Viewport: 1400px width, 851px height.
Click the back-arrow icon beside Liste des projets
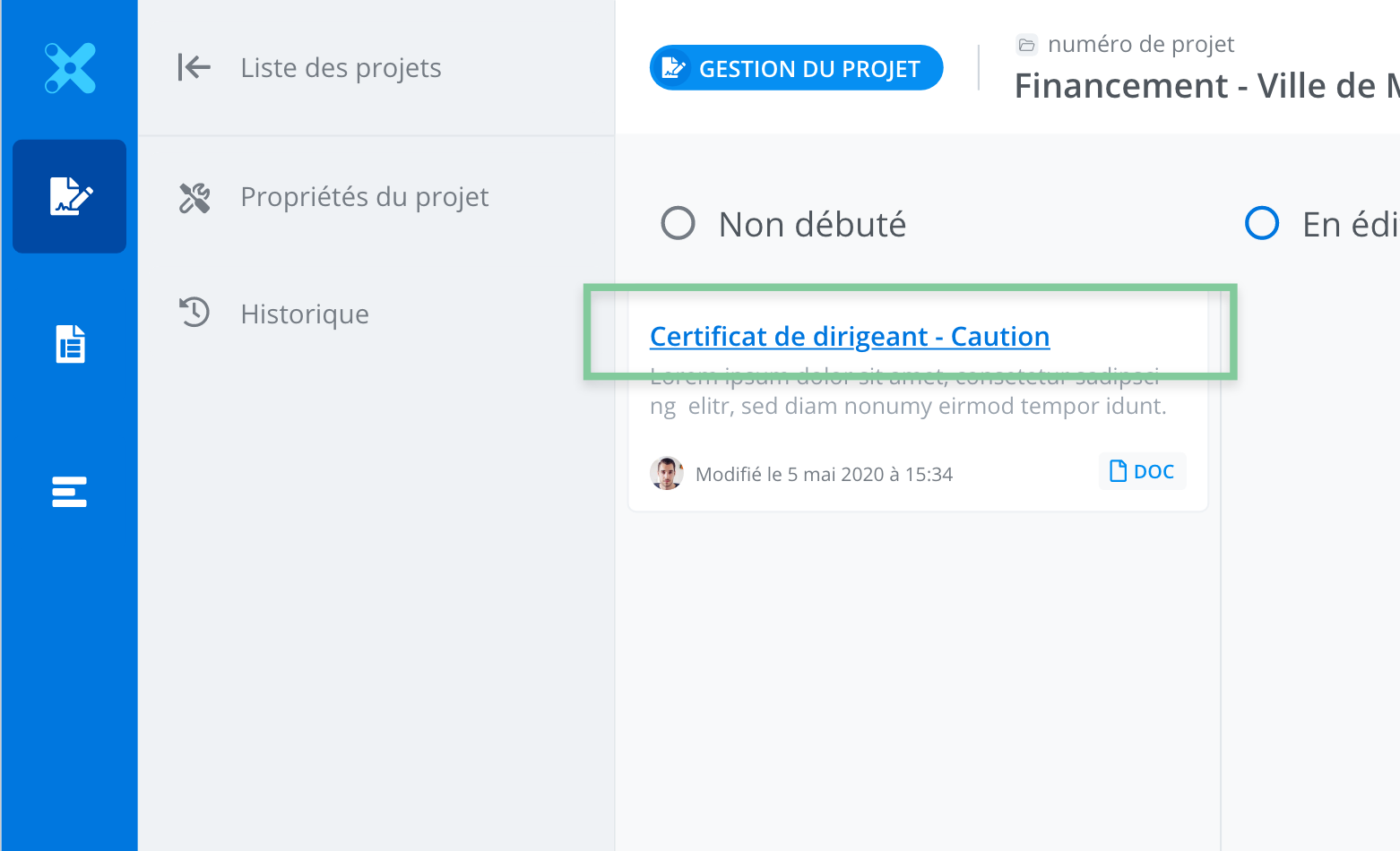tap(194, 67)
